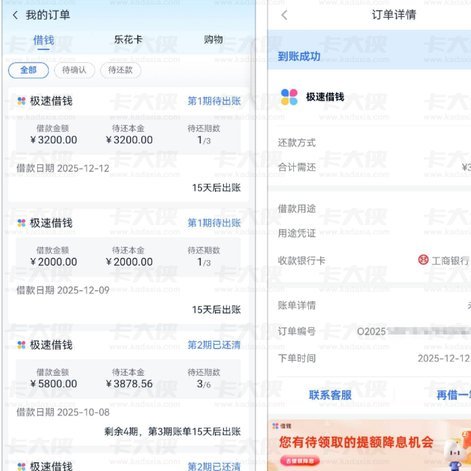Click the 我的订单 page title
The height and width of the screenshot is (471, 471).
[48, 15]
